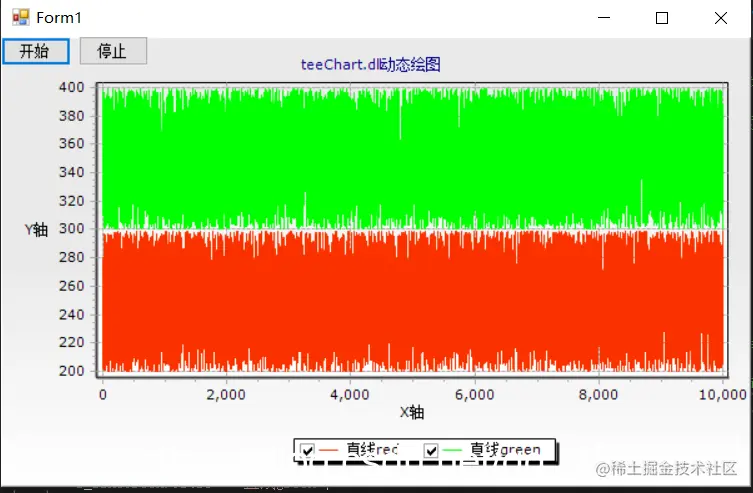Viewport: 753px width, 493px height.
Task: Click the 直线red legend label
Action: [373, 449]
